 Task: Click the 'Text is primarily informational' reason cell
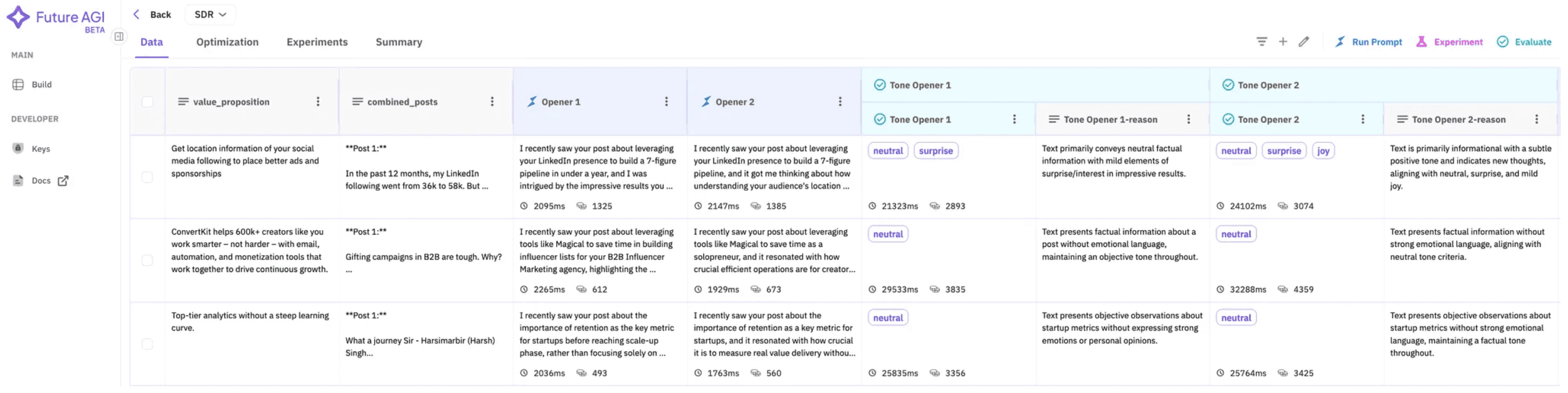point(1471,177)
